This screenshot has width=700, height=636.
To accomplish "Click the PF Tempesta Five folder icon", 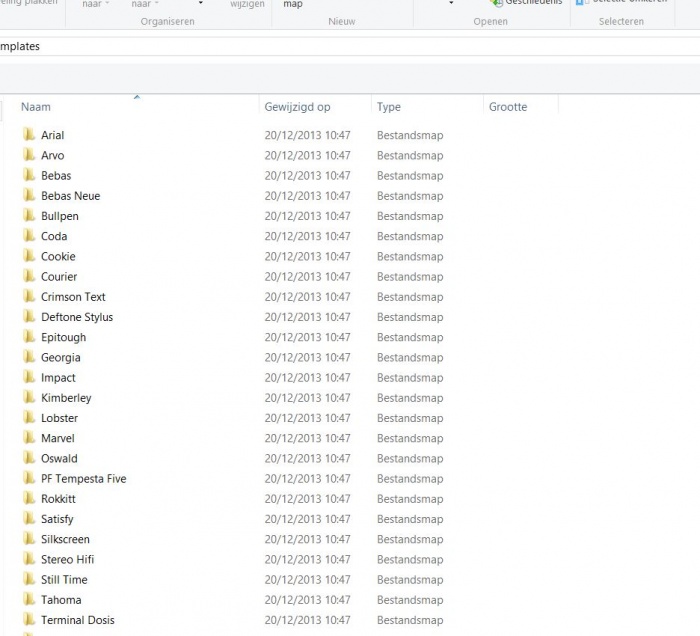I will point(29,478).
